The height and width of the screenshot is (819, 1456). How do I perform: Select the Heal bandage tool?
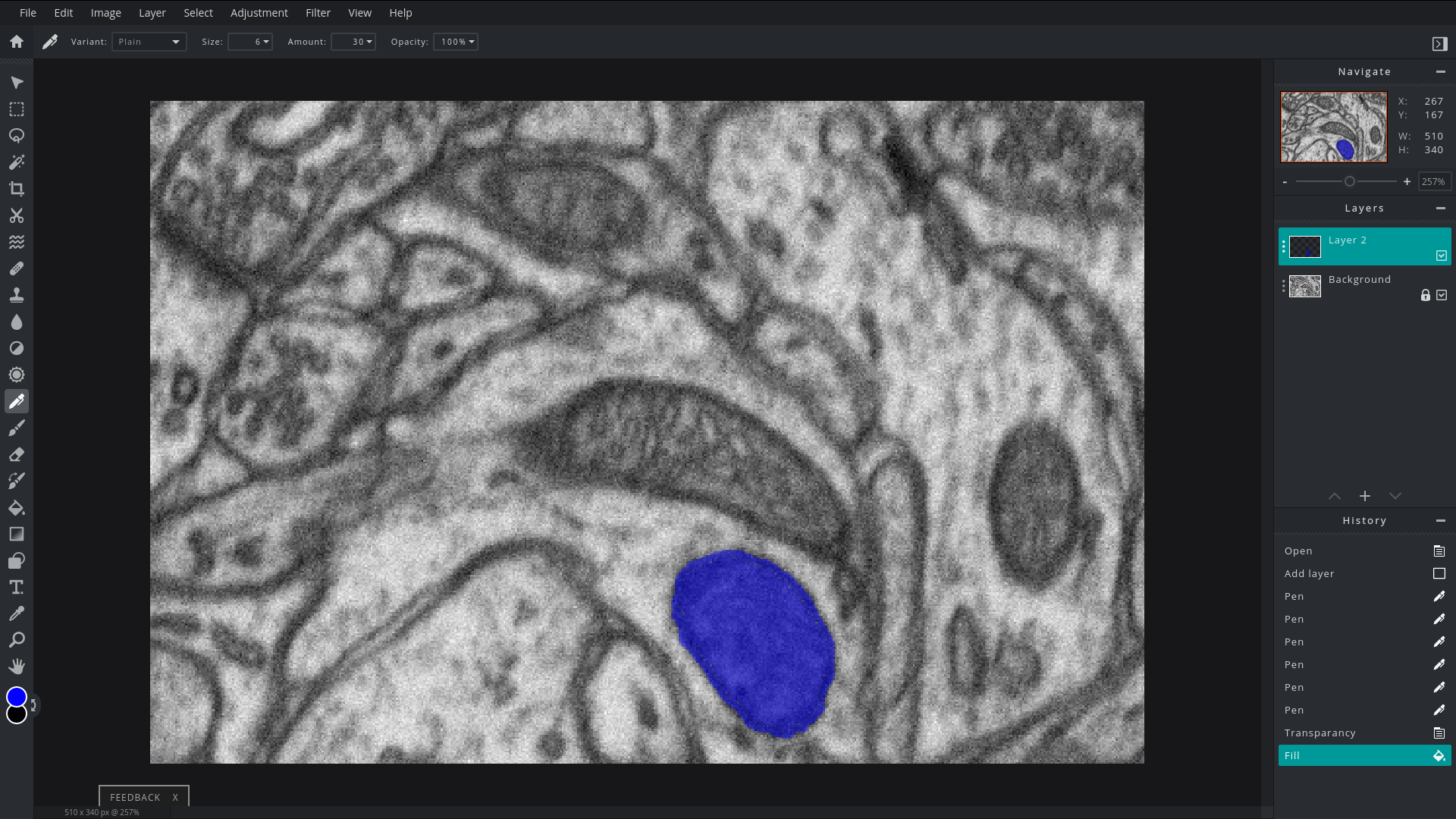pyautogui.click(x=17, y=268)
